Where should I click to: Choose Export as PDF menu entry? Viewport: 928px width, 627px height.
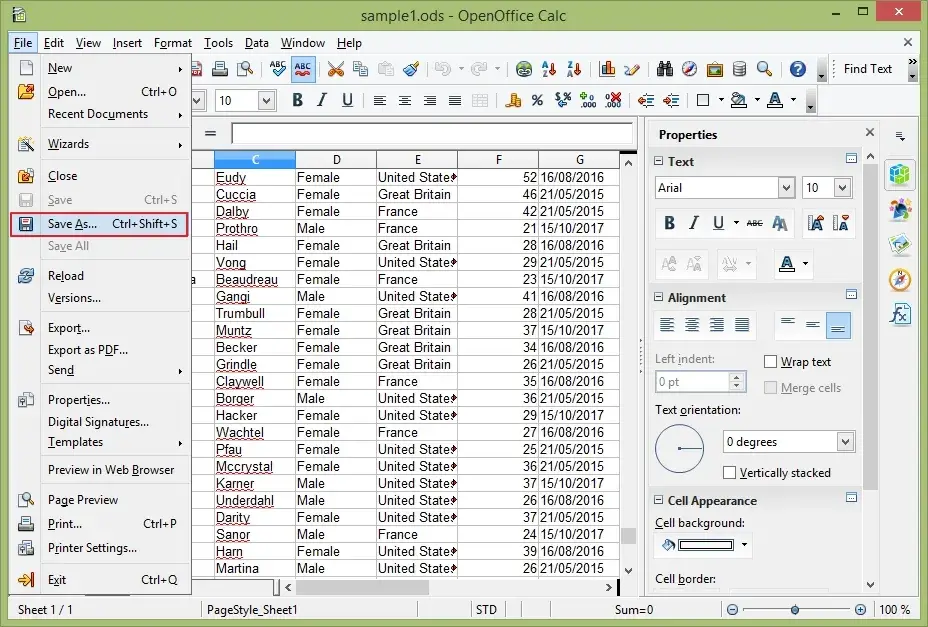tap(88, 350)
